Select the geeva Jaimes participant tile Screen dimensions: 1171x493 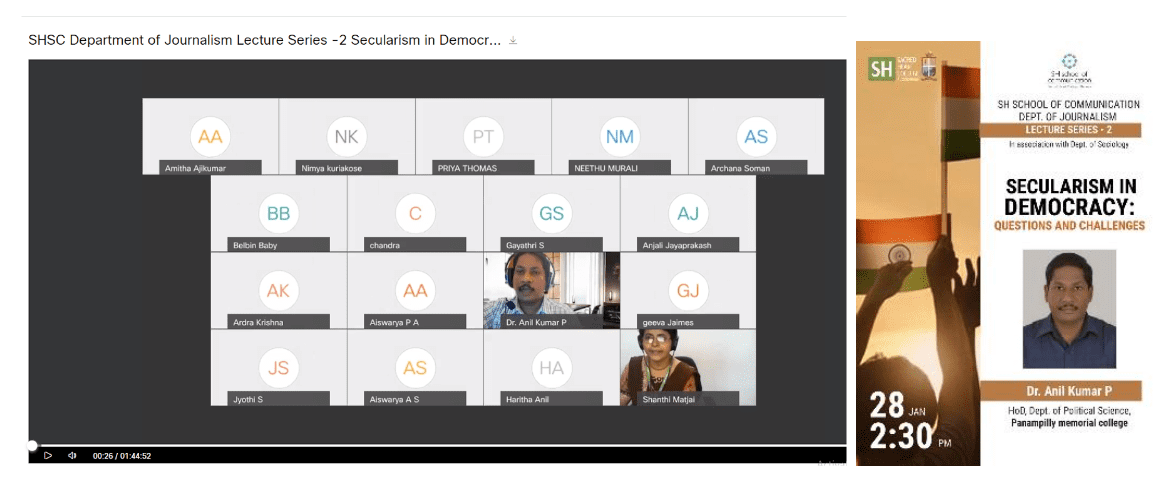(x=687, y=290)
